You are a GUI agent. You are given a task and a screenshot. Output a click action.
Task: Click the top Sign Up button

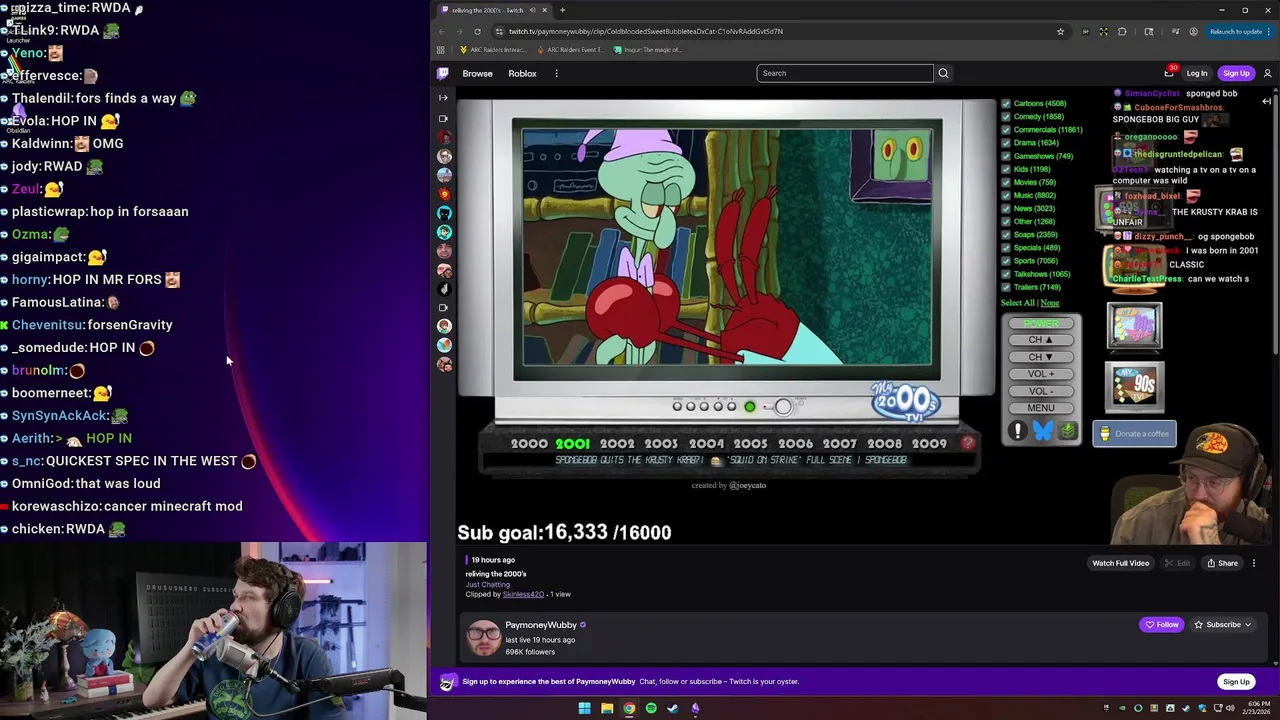click(x=1236, y=73)
